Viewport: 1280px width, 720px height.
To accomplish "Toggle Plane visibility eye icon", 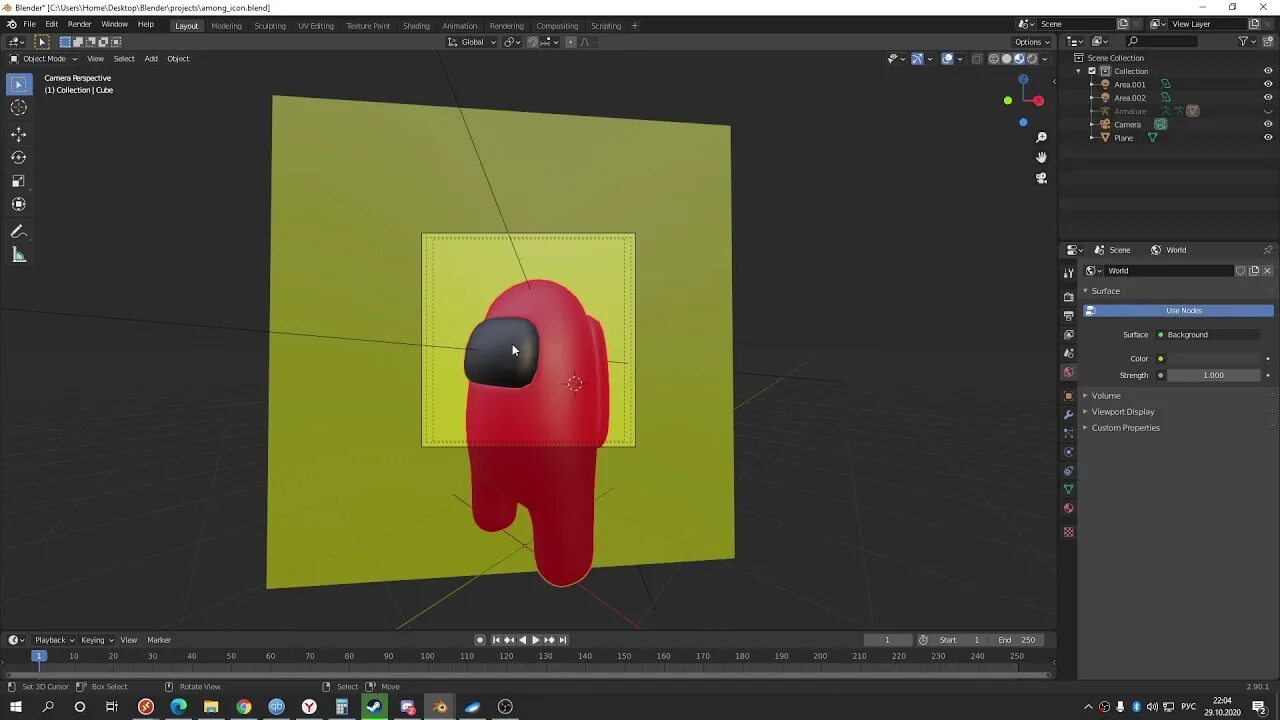I will (x=1268, y=137).
